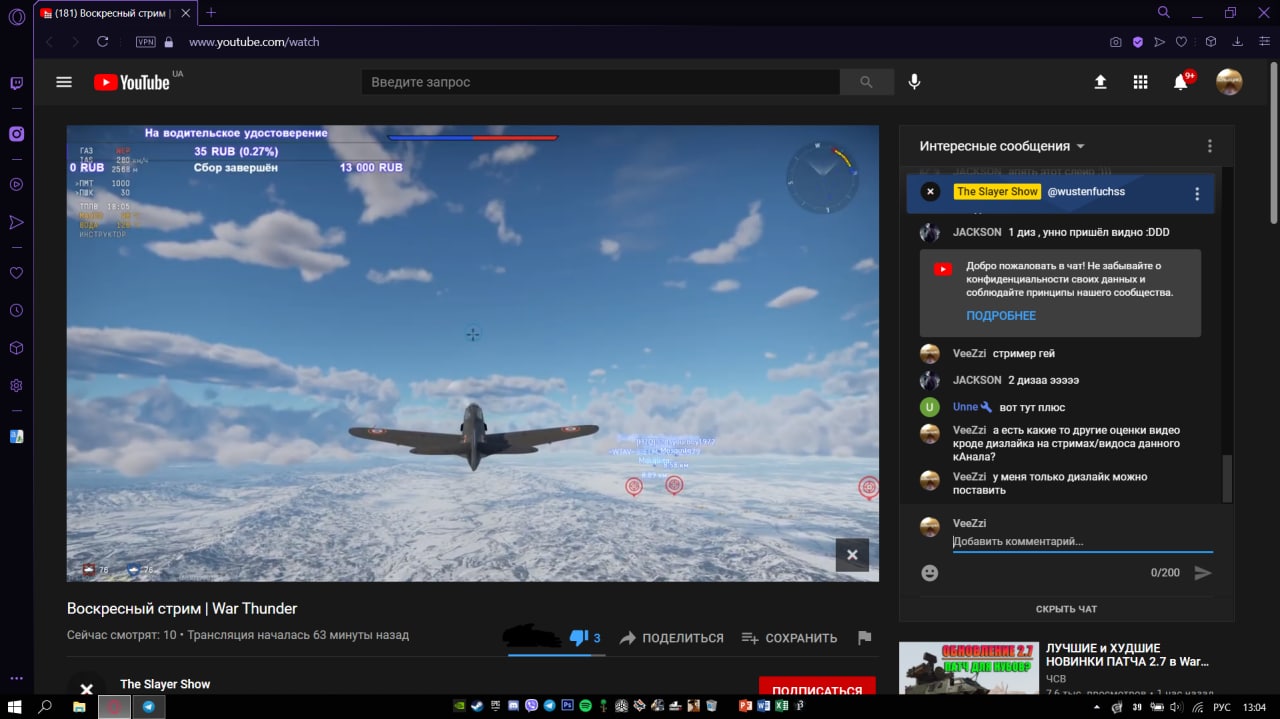
Task: Open Easy Setup sliders icon
Action: pos(1264,42)
